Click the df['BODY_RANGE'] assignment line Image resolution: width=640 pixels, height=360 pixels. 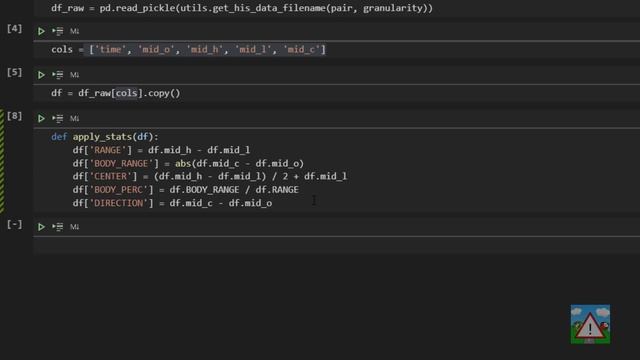point(188,163)
